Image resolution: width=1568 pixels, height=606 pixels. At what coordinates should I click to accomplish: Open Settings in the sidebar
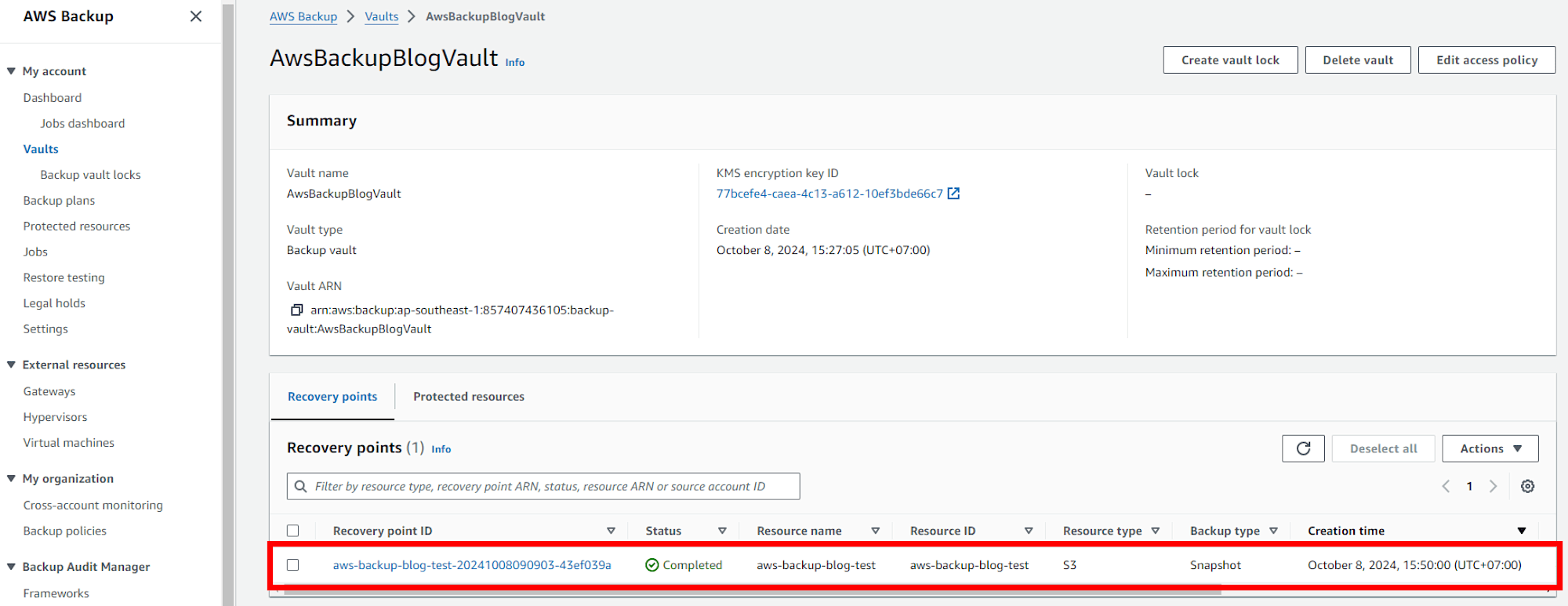[45, 329]
